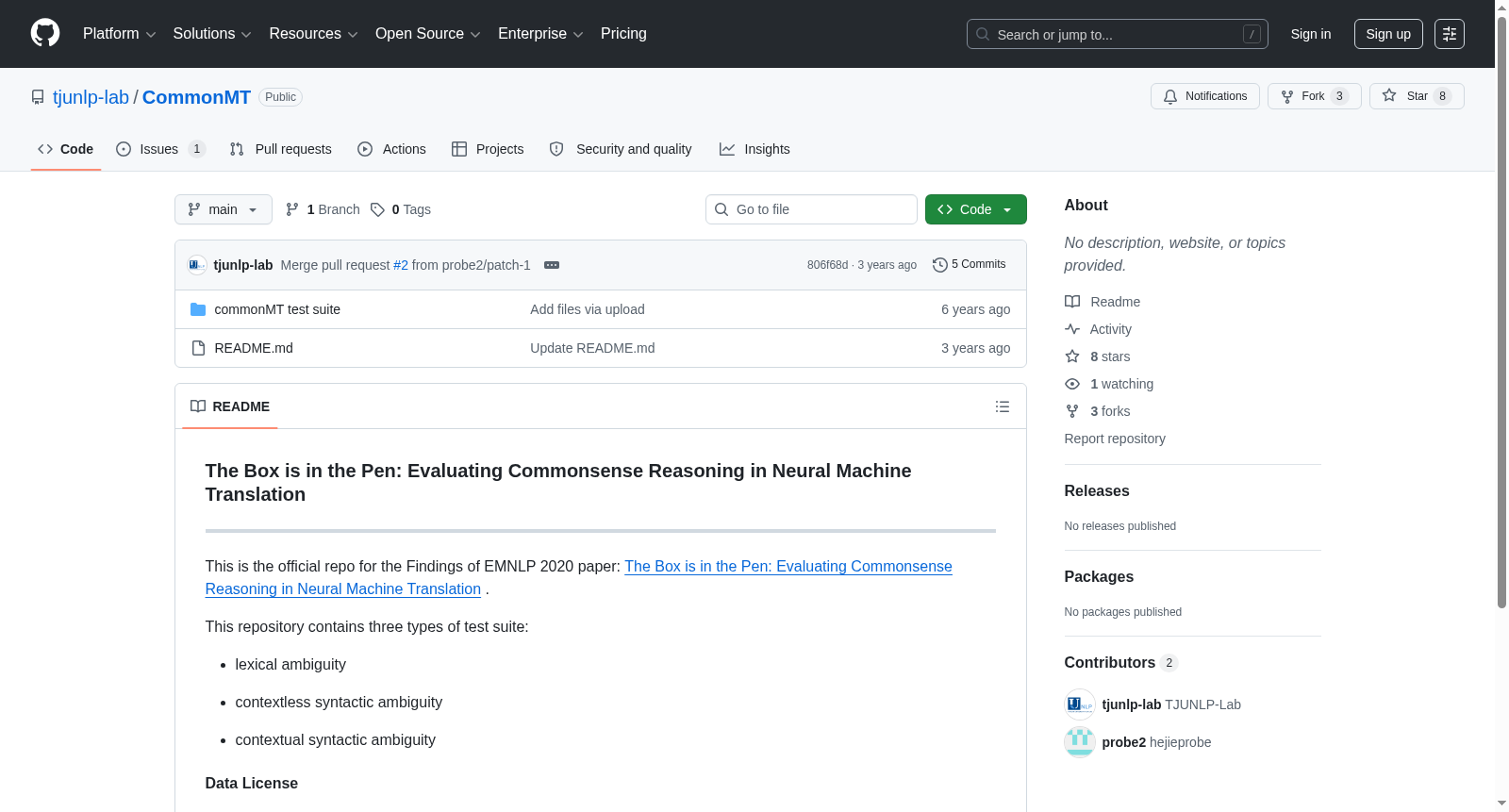Expand the Platform menu
1509x812 pixels.
119,34
